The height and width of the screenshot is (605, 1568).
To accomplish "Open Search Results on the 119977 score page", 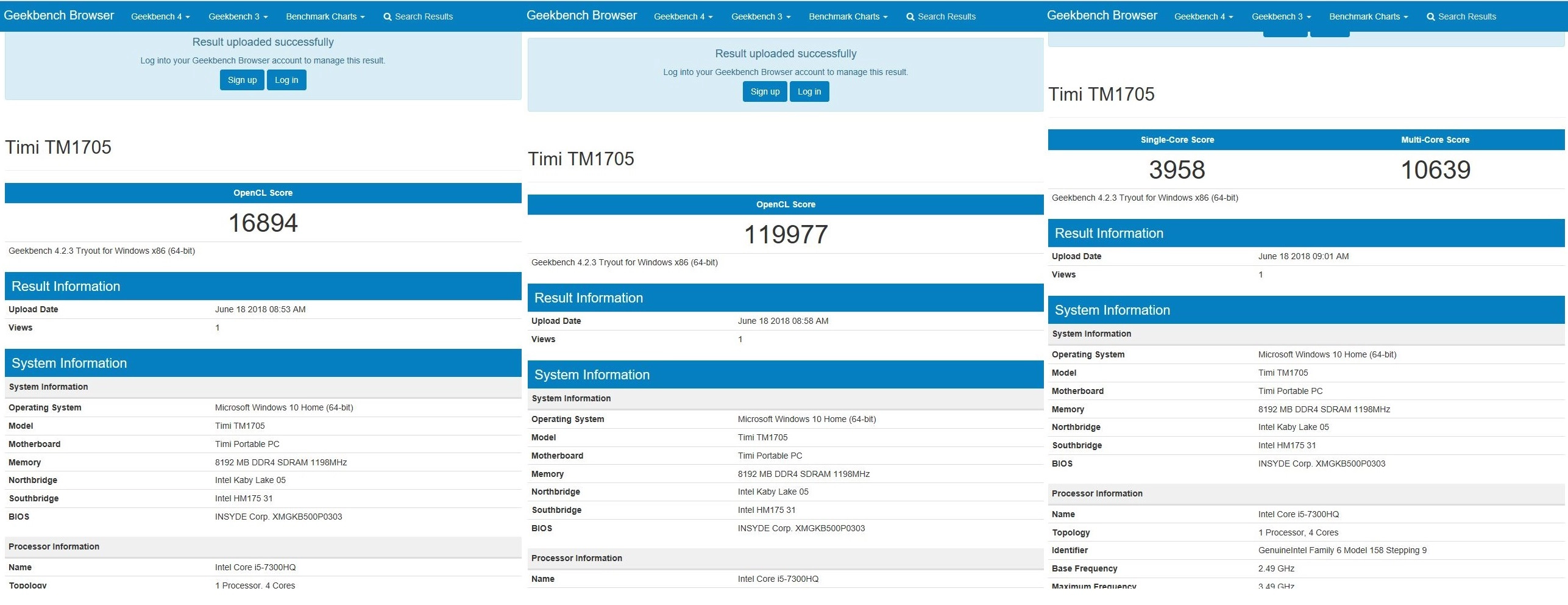I will pyautogui.click(x=941, y=16).
